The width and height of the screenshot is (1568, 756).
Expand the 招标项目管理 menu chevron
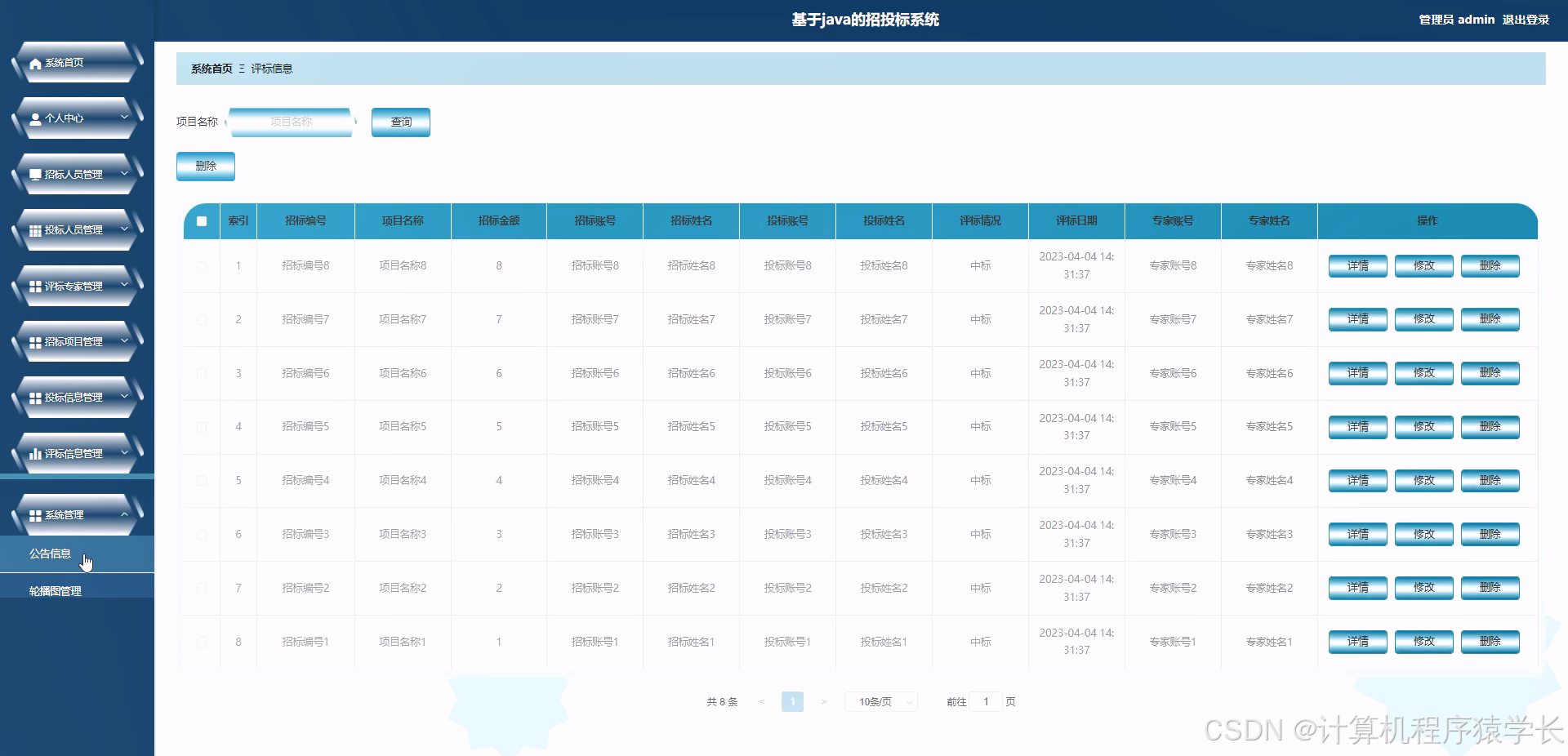124,341
